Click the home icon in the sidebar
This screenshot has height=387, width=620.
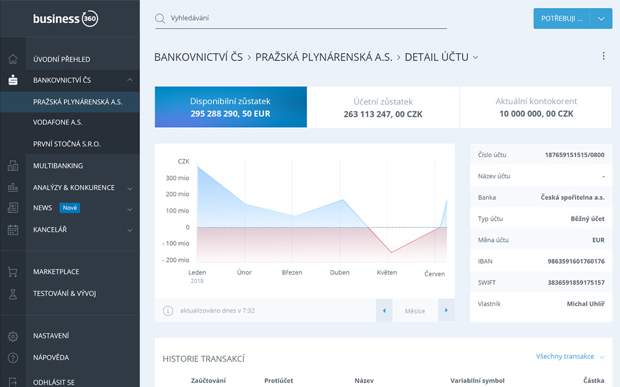[x=13, y=59]
